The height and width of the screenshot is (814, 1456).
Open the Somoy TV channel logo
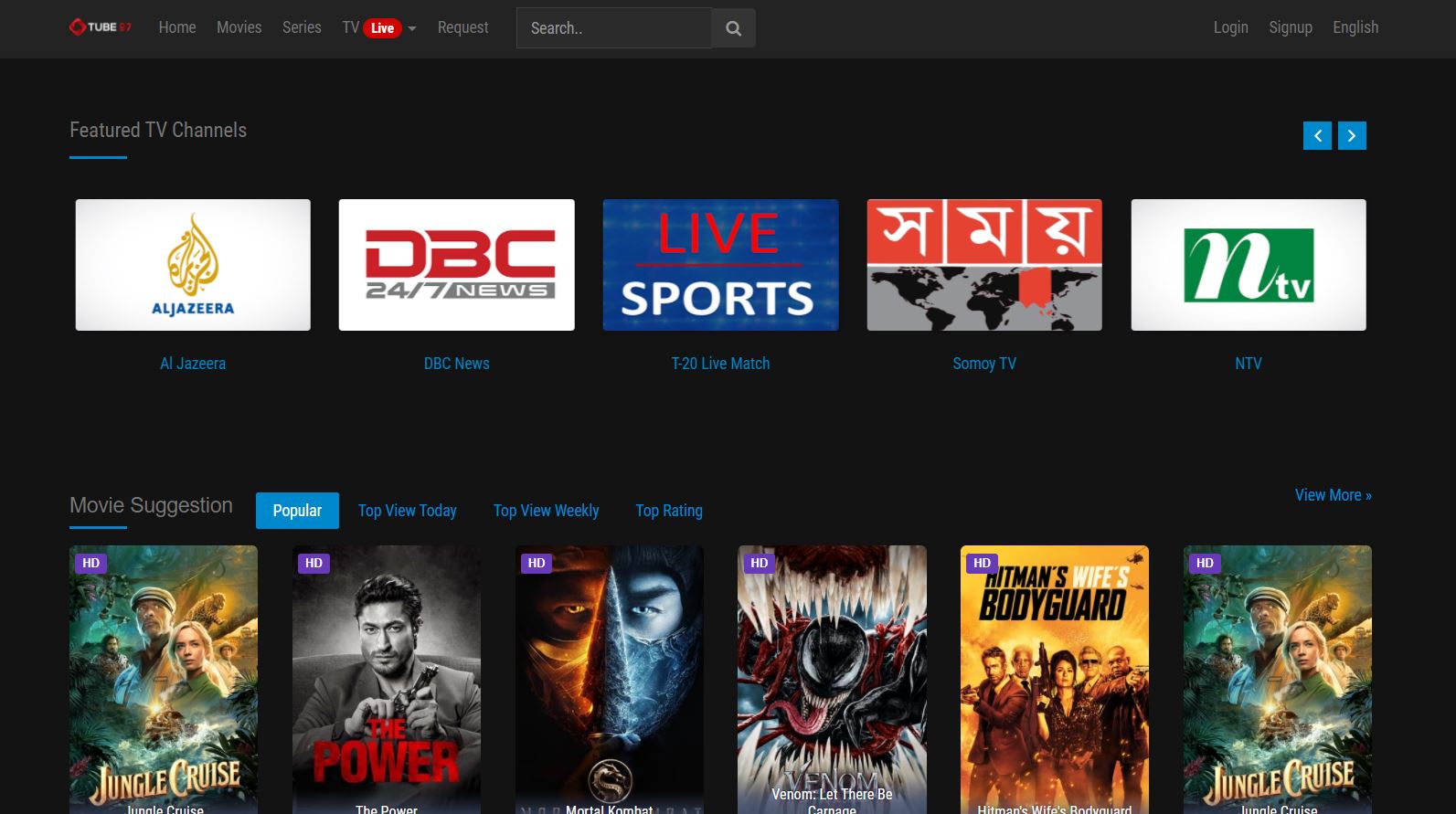(984, 265)
